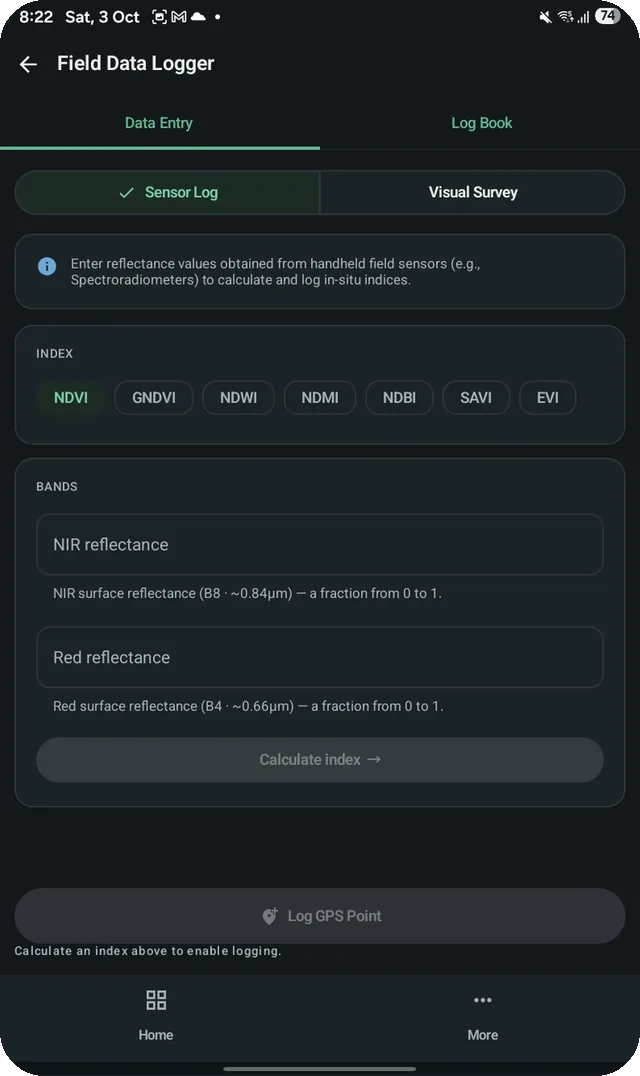Screen dimensions: 640x1076
Task: Open the More three-dots icon
Action: (x=482, y=1000)
